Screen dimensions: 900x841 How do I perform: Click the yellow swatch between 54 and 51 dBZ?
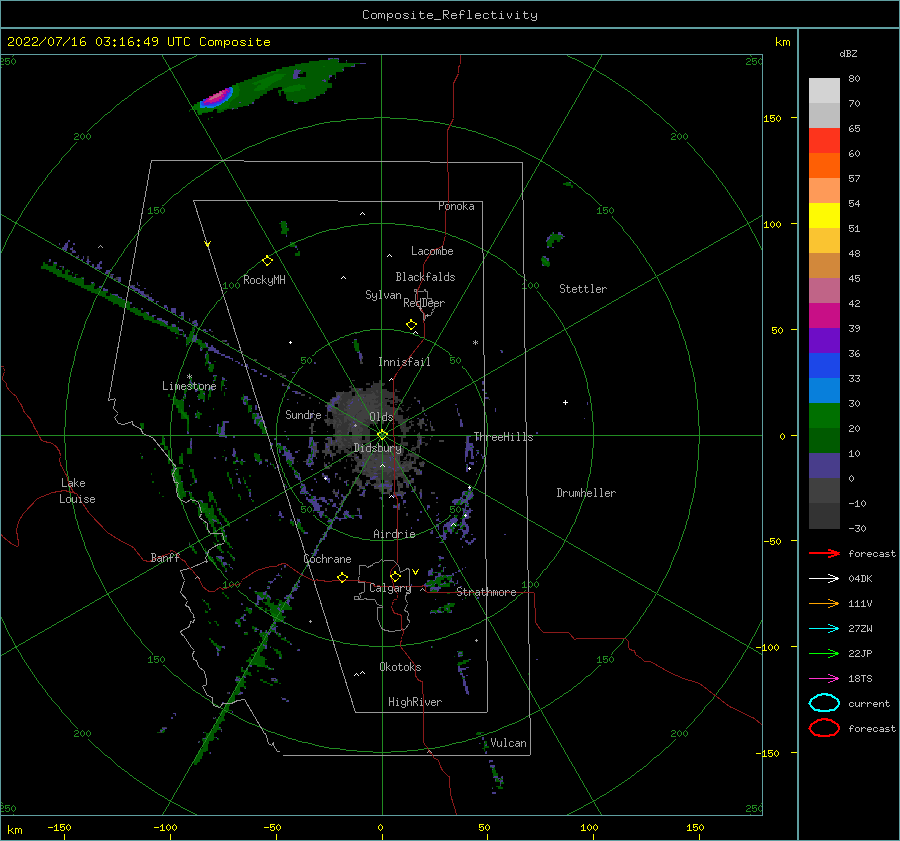click(824, 216)
